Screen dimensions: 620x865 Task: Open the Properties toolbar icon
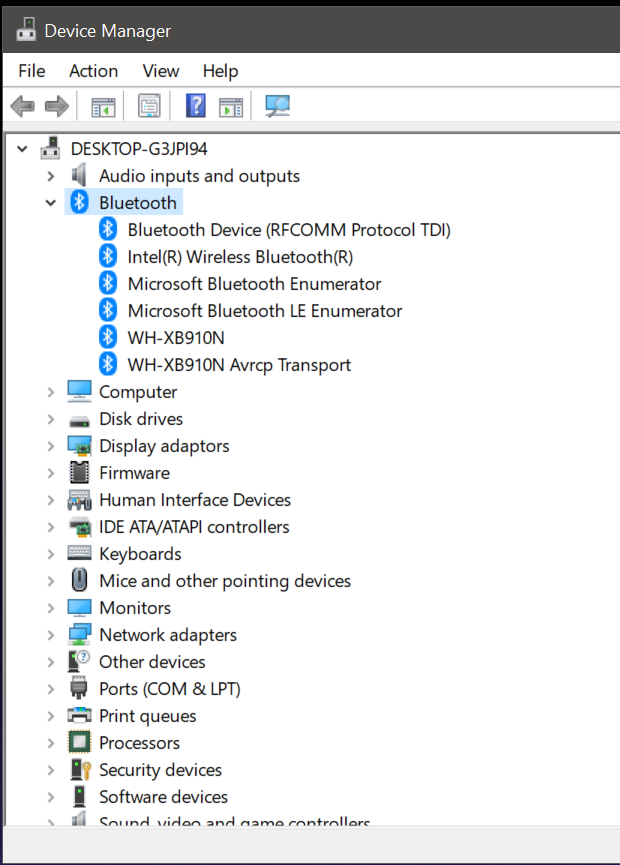pos(149,105)
